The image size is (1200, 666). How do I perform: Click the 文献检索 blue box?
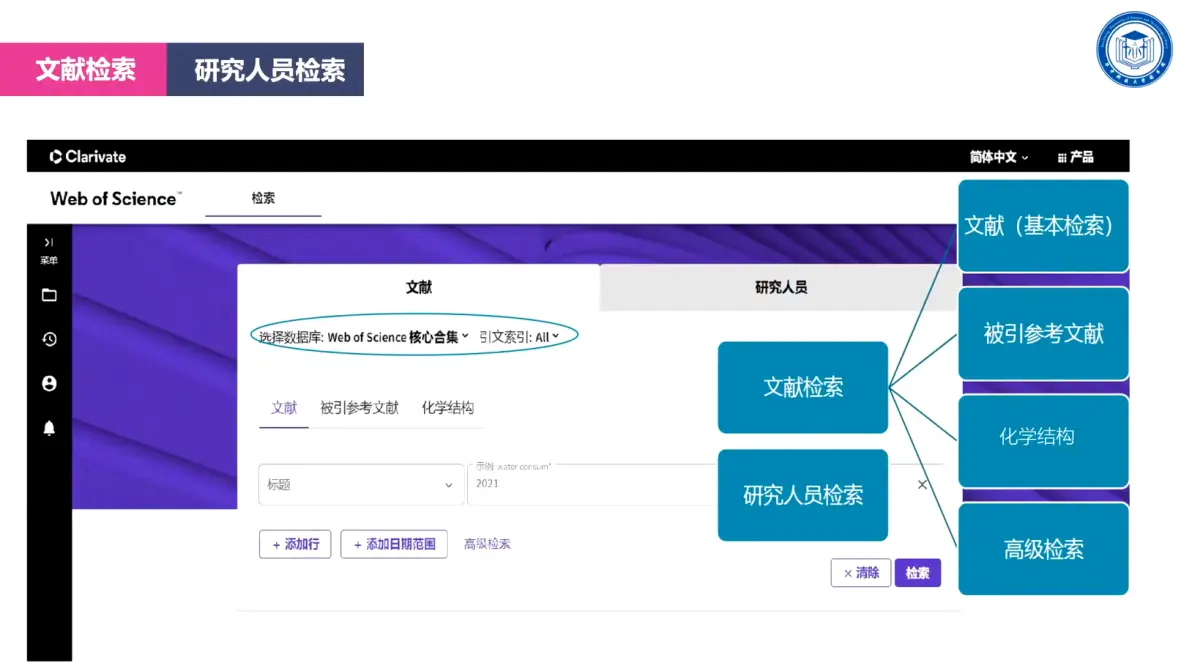click(803, 387)
